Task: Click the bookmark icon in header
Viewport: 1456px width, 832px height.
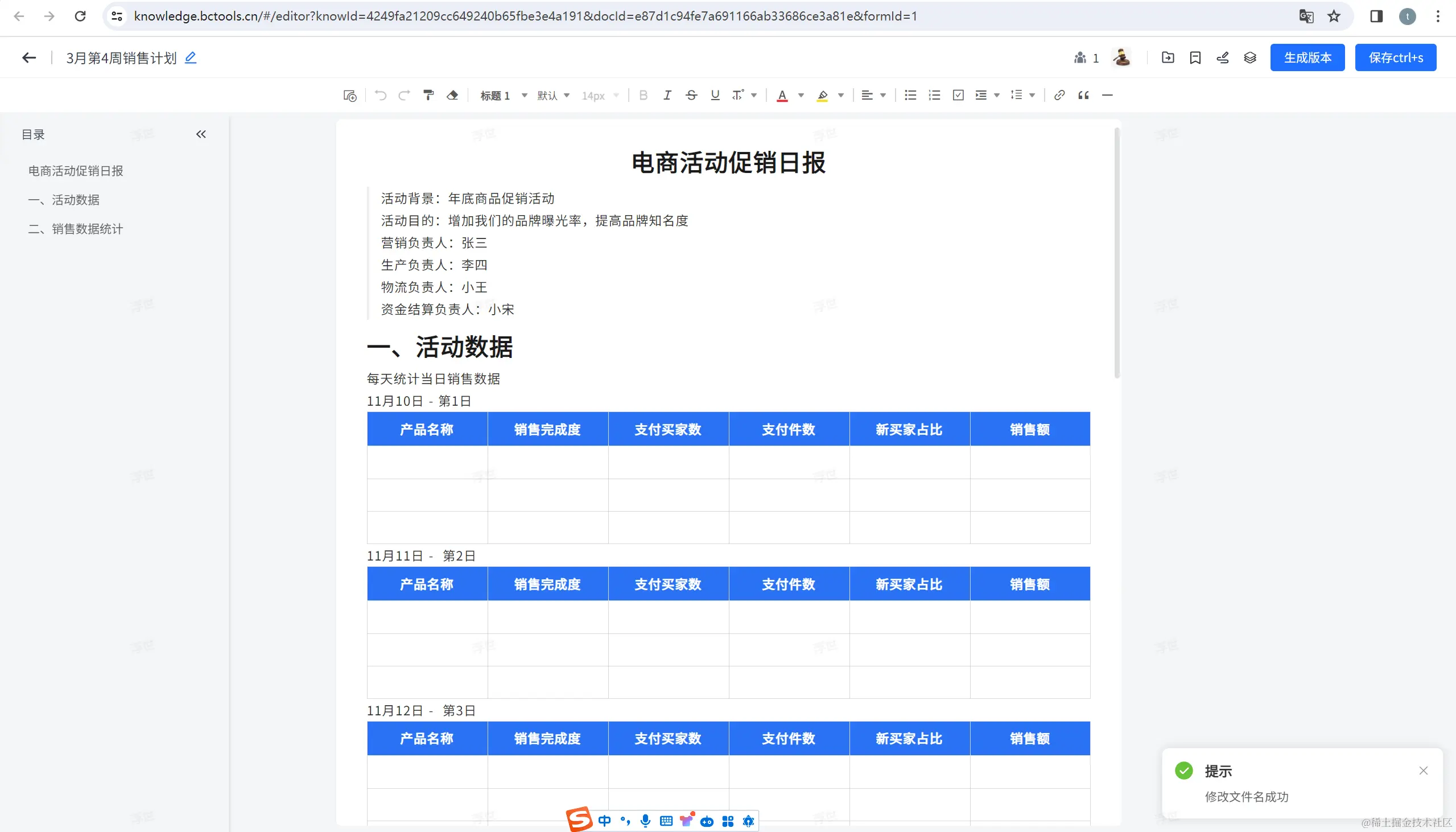Action: (x=1195, y=57)
